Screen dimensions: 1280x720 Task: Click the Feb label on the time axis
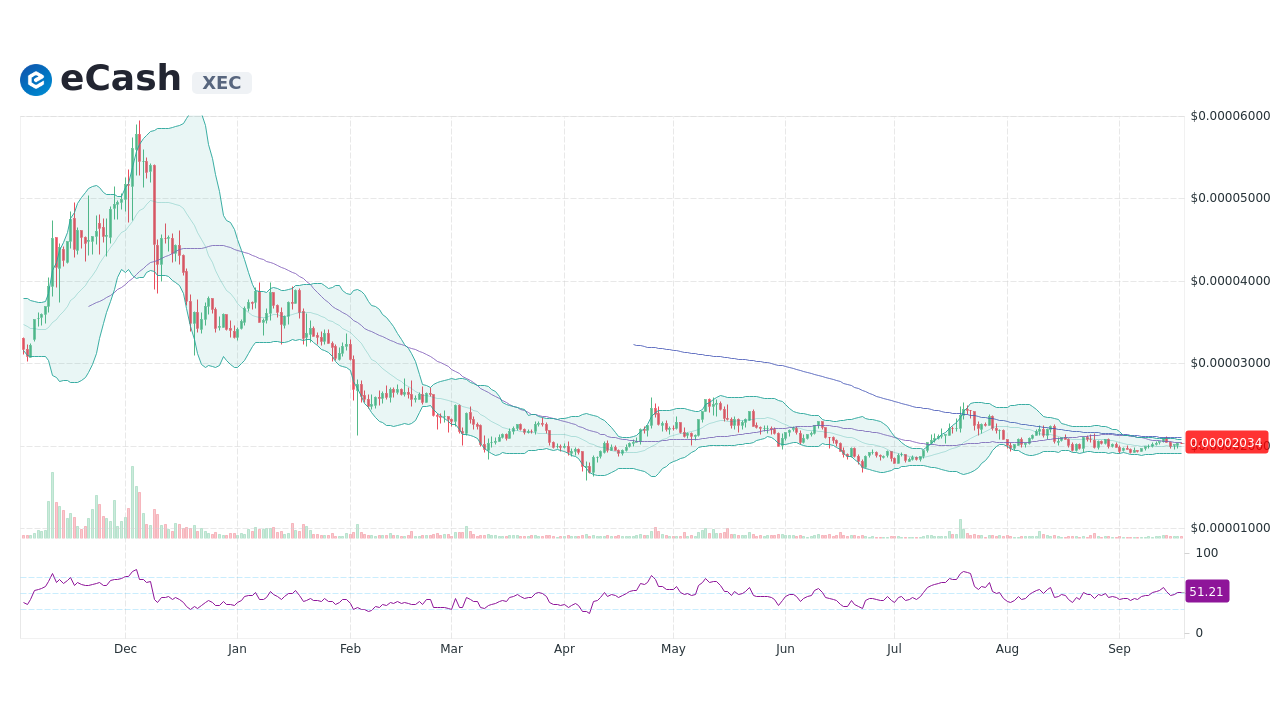pyautogui.click(x=350, y=648)
